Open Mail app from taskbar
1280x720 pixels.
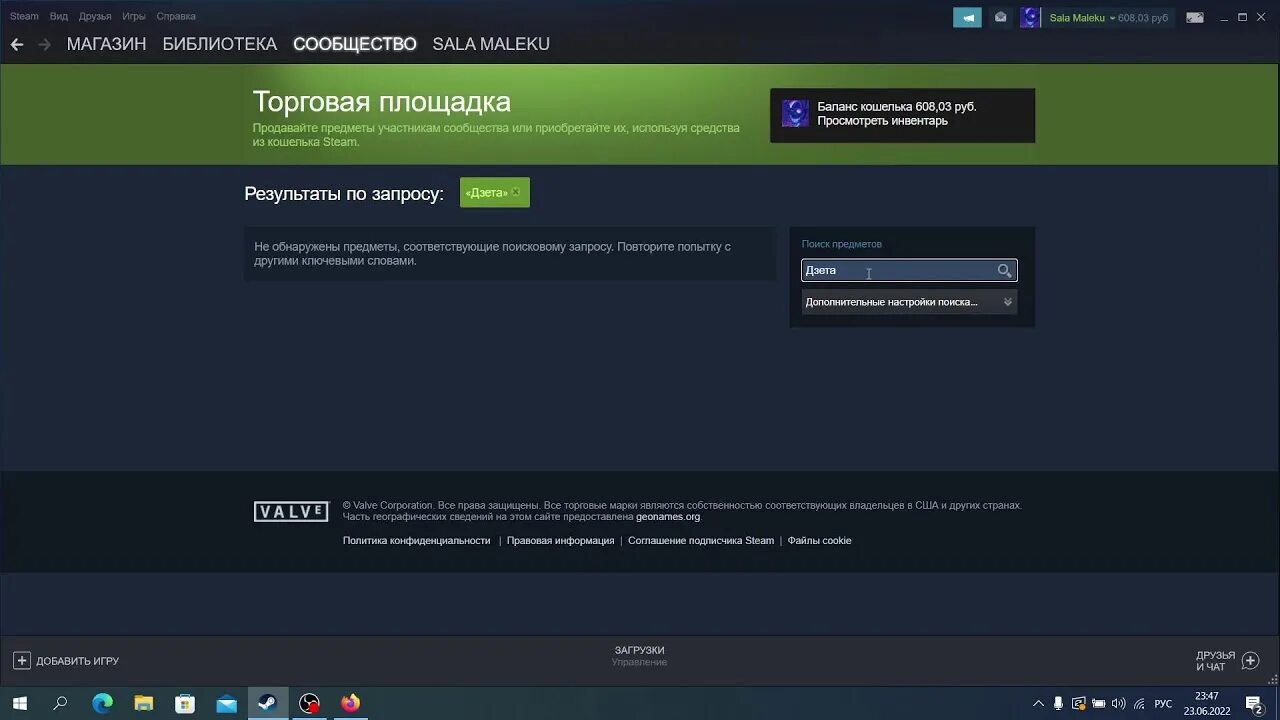[226, 703]
